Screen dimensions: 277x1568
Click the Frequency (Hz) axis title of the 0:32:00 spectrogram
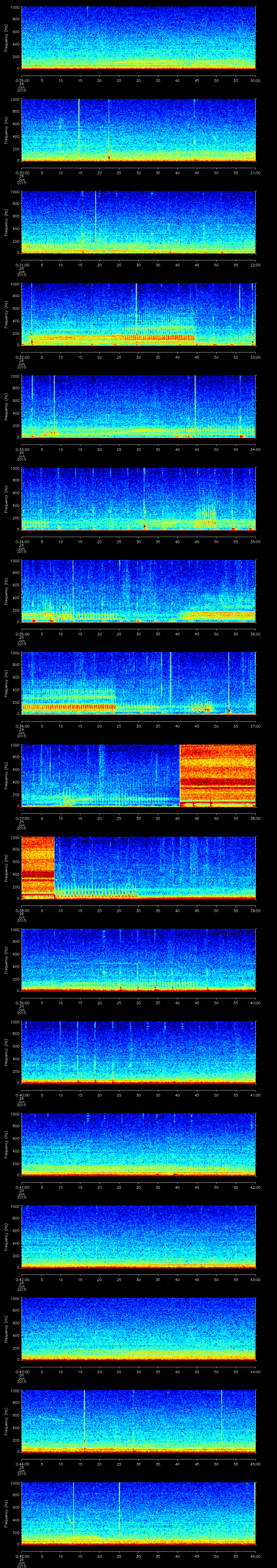coord(6,314)
